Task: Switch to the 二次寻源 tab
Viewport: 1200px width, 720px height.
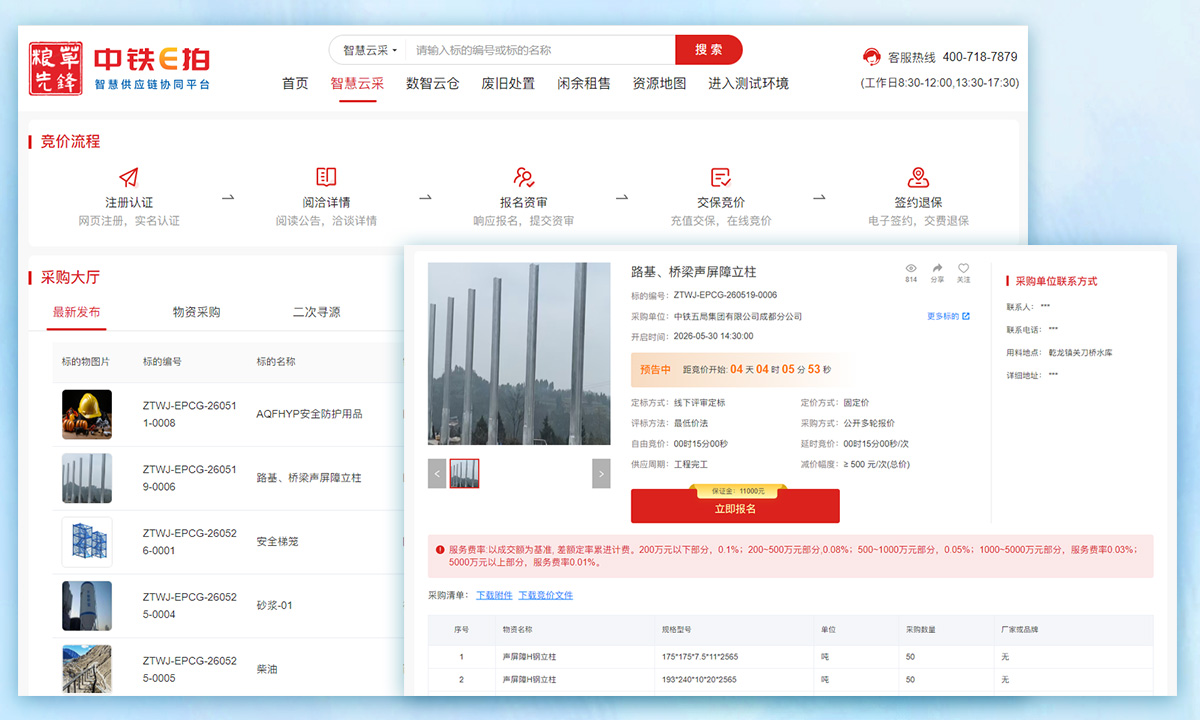Action: pos(316,312)
